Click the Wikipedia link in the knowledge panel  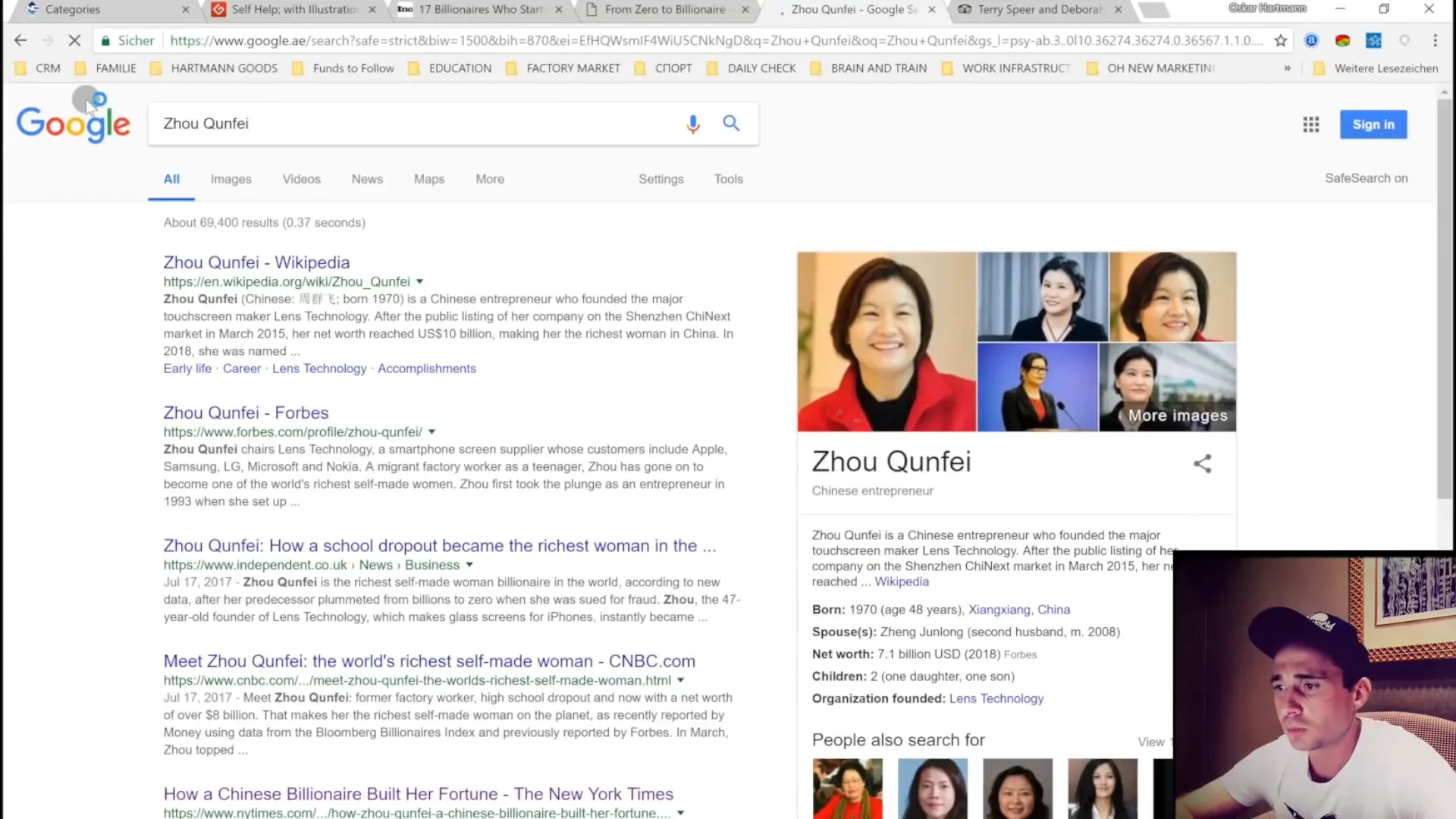[902, 582]
